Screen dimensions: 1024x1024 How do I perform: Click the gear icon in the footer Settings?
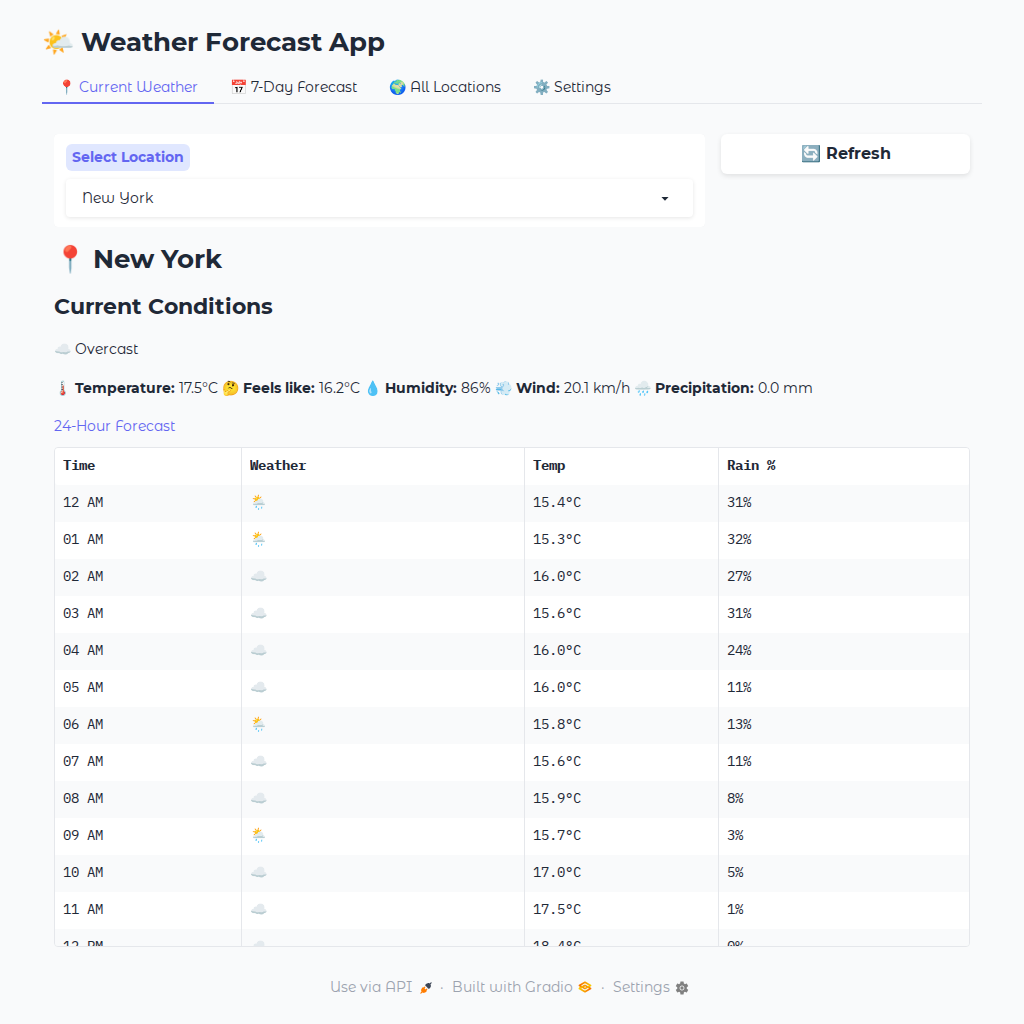[682, 988]
